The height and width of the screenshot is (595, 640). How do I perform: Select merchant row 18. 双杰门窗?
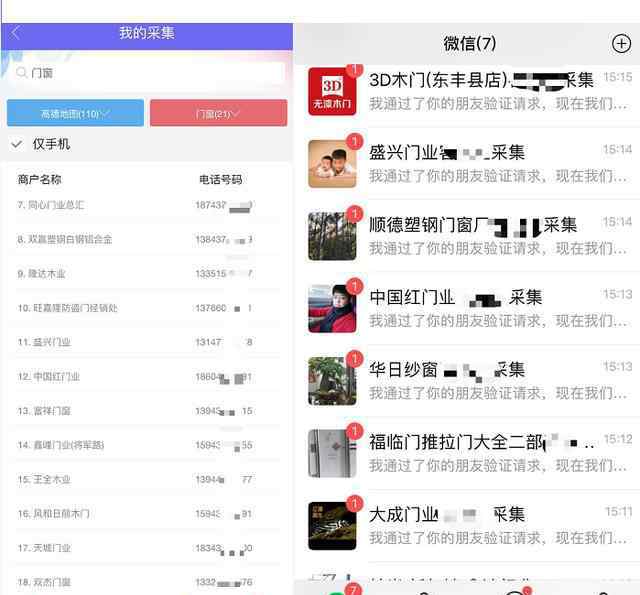[x=147, y=582]
